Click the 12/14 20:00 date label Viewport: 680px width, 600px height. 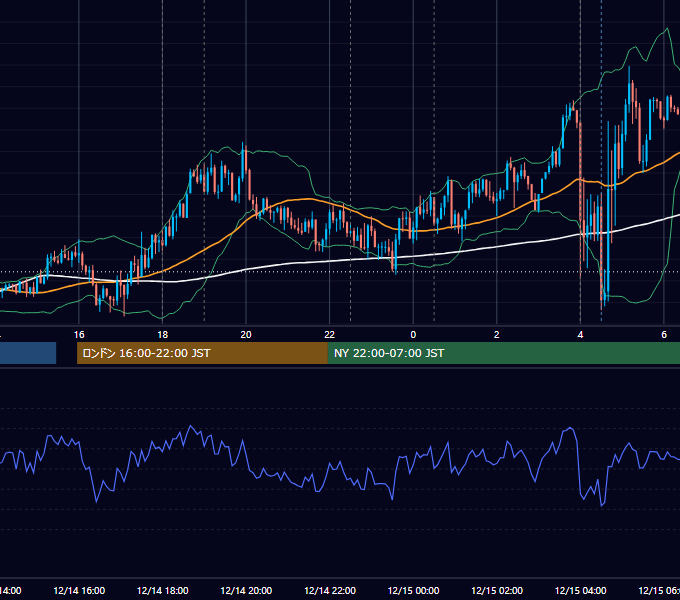pyautogui.click(x=246, y=590)
